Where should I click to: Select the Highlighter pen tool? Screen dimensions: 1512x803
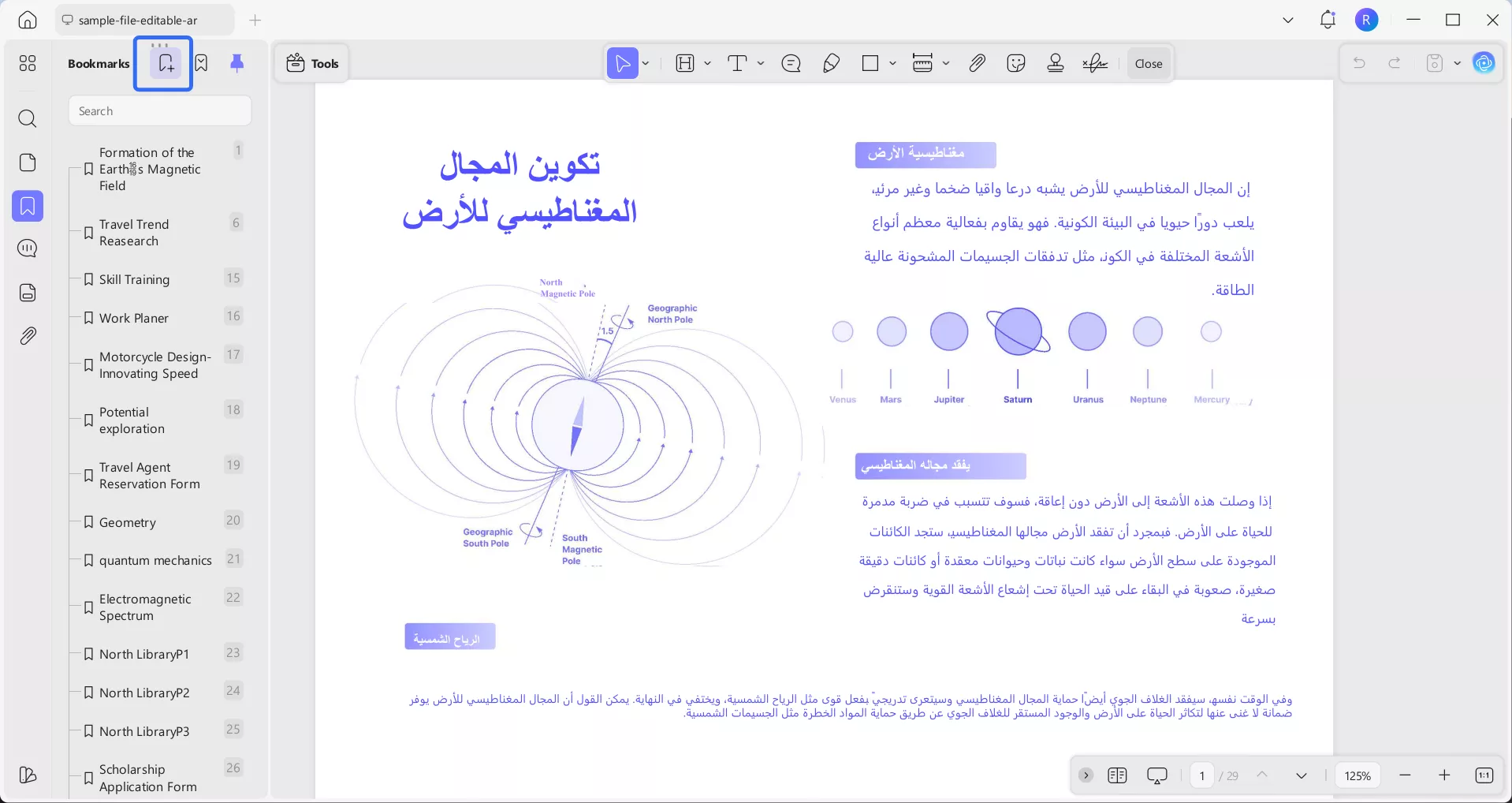831,63
